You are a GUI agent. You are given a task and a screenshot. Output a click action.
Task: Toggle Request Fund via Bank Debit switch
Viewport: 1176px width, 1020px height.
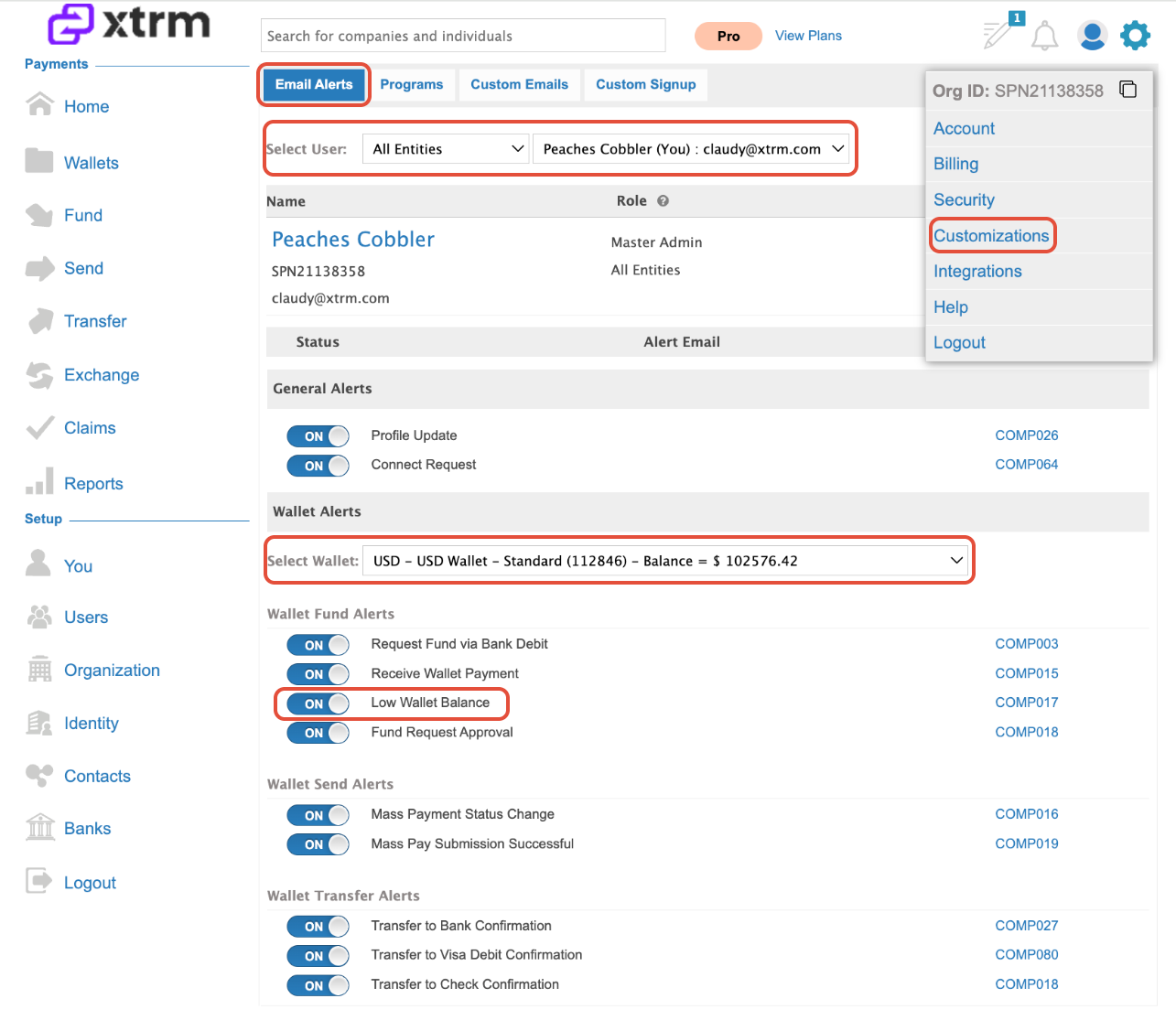(x=318, y=645)
